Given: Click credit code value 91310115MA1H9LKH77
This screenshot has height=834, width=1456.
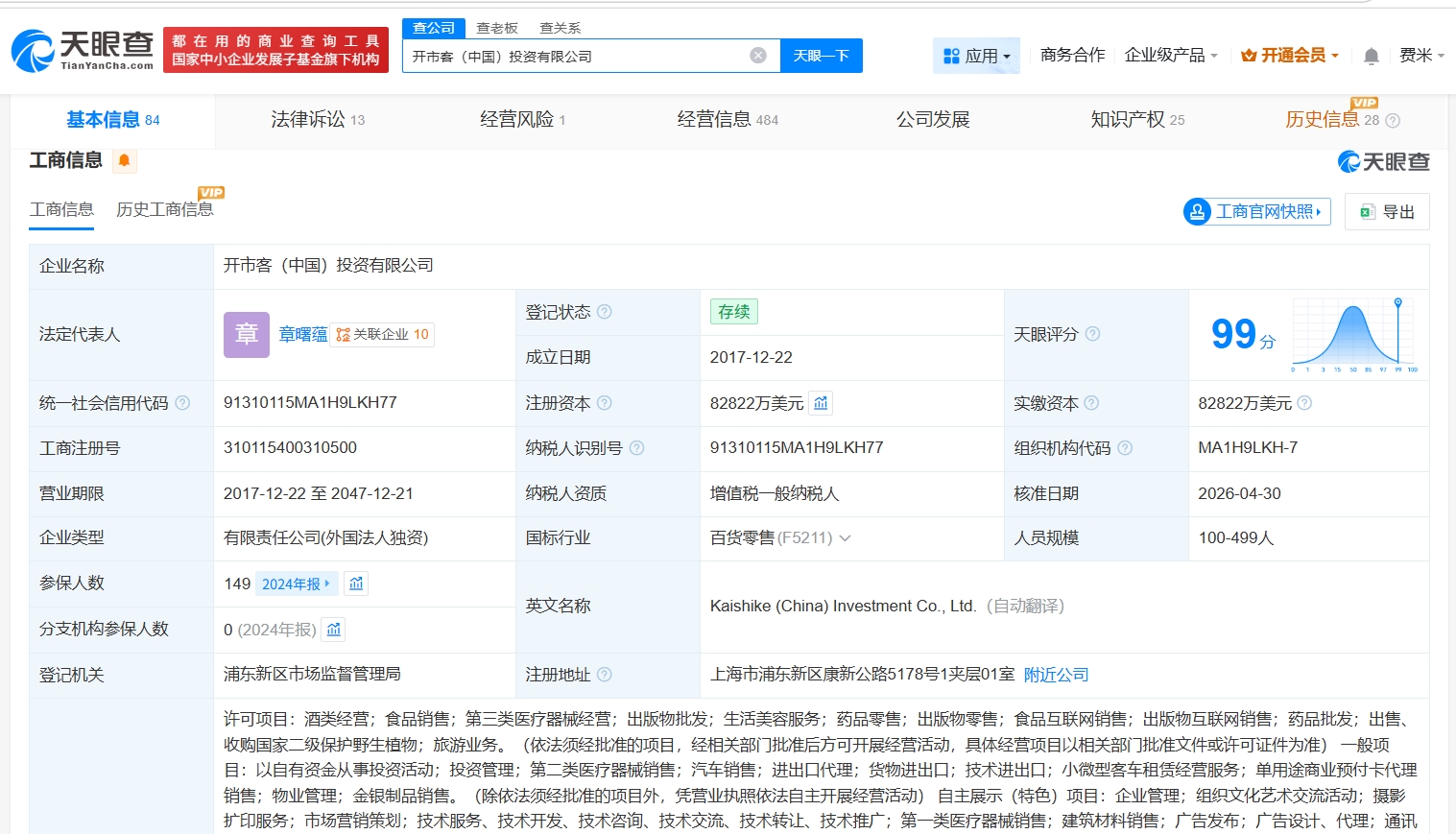Looking at the screenshot, I should coord(310,403).
